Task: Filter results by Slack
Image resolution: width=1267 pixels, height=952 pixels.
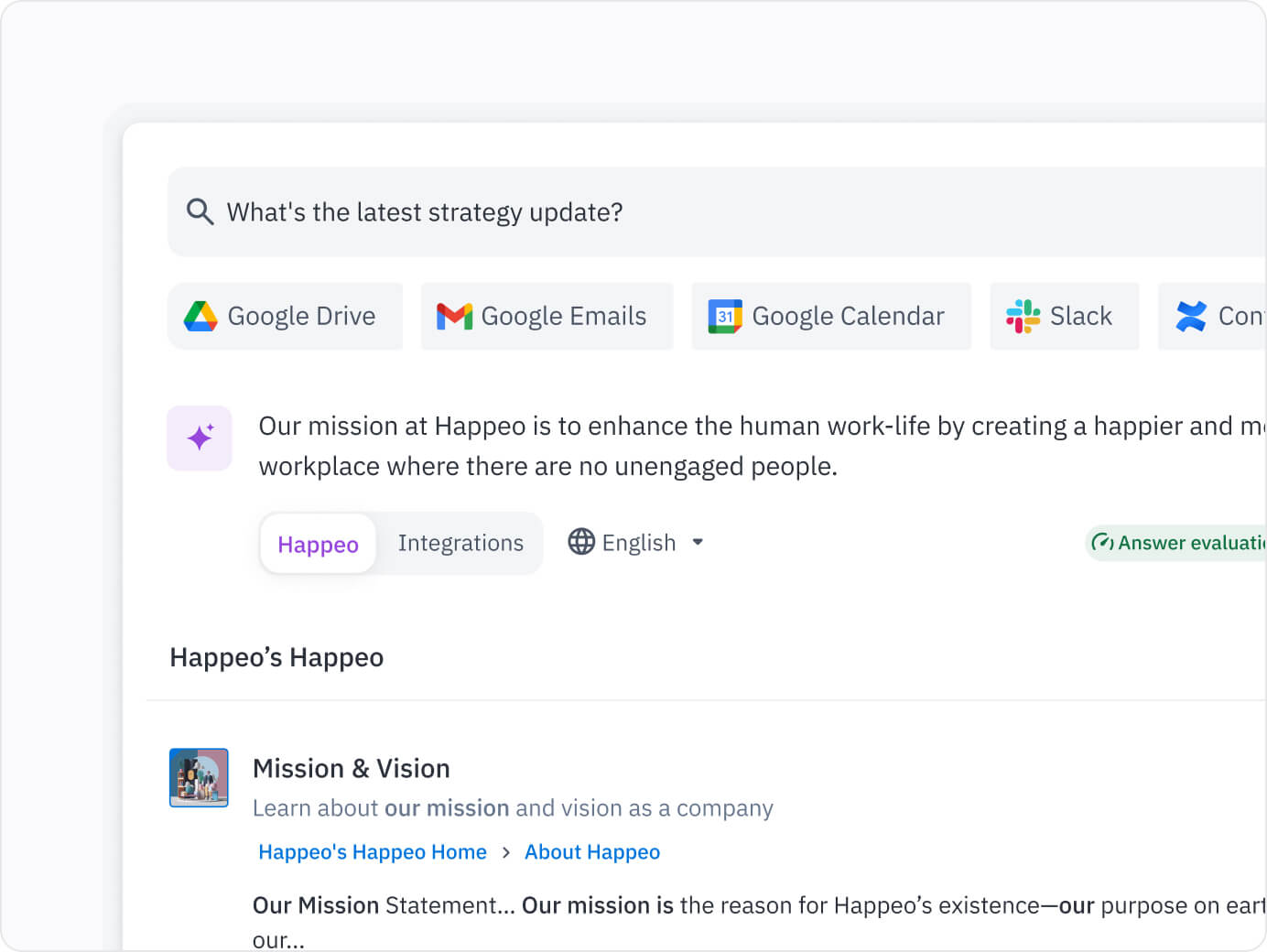Action: (x=1064, y=316)
